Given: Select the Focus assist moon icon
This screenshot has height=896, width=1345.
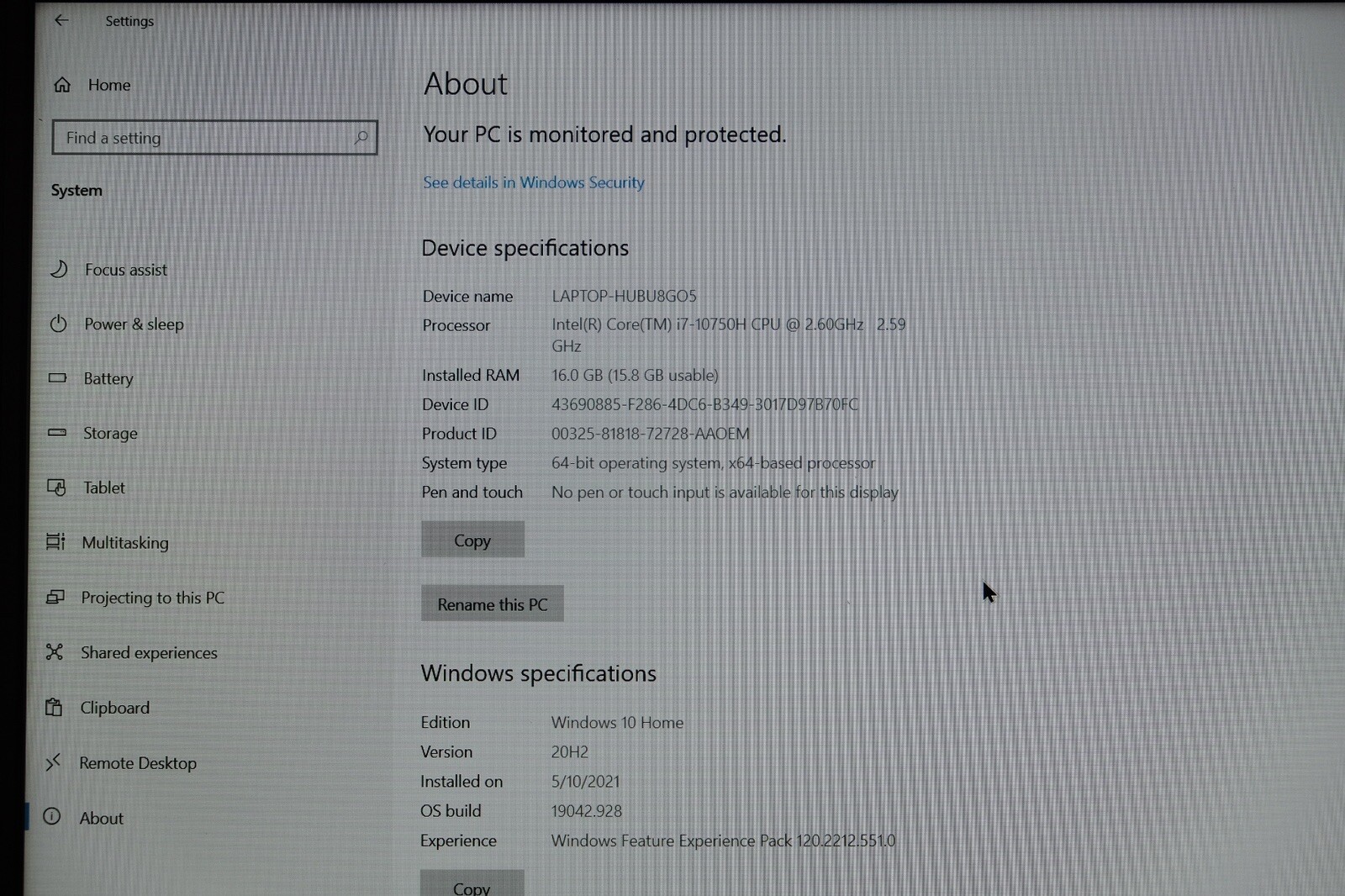Looking at the screenshot, I should (59, 269).
